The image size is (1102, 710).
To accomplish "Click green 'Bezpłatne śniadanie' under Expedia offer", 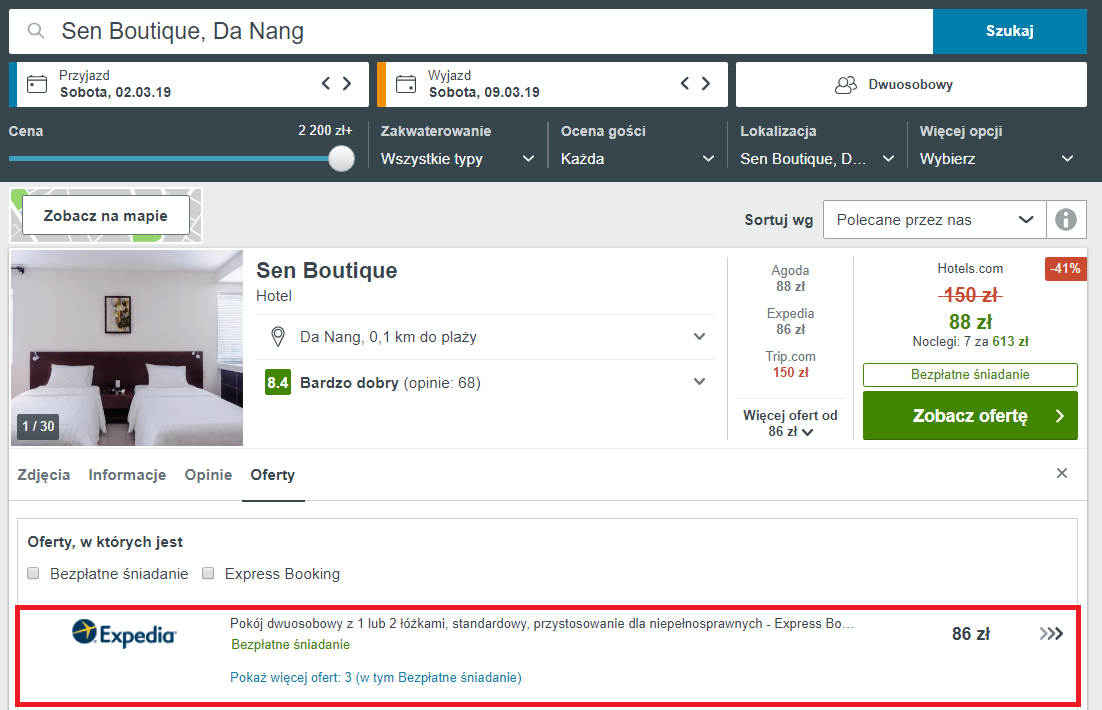I will point(290,645).
